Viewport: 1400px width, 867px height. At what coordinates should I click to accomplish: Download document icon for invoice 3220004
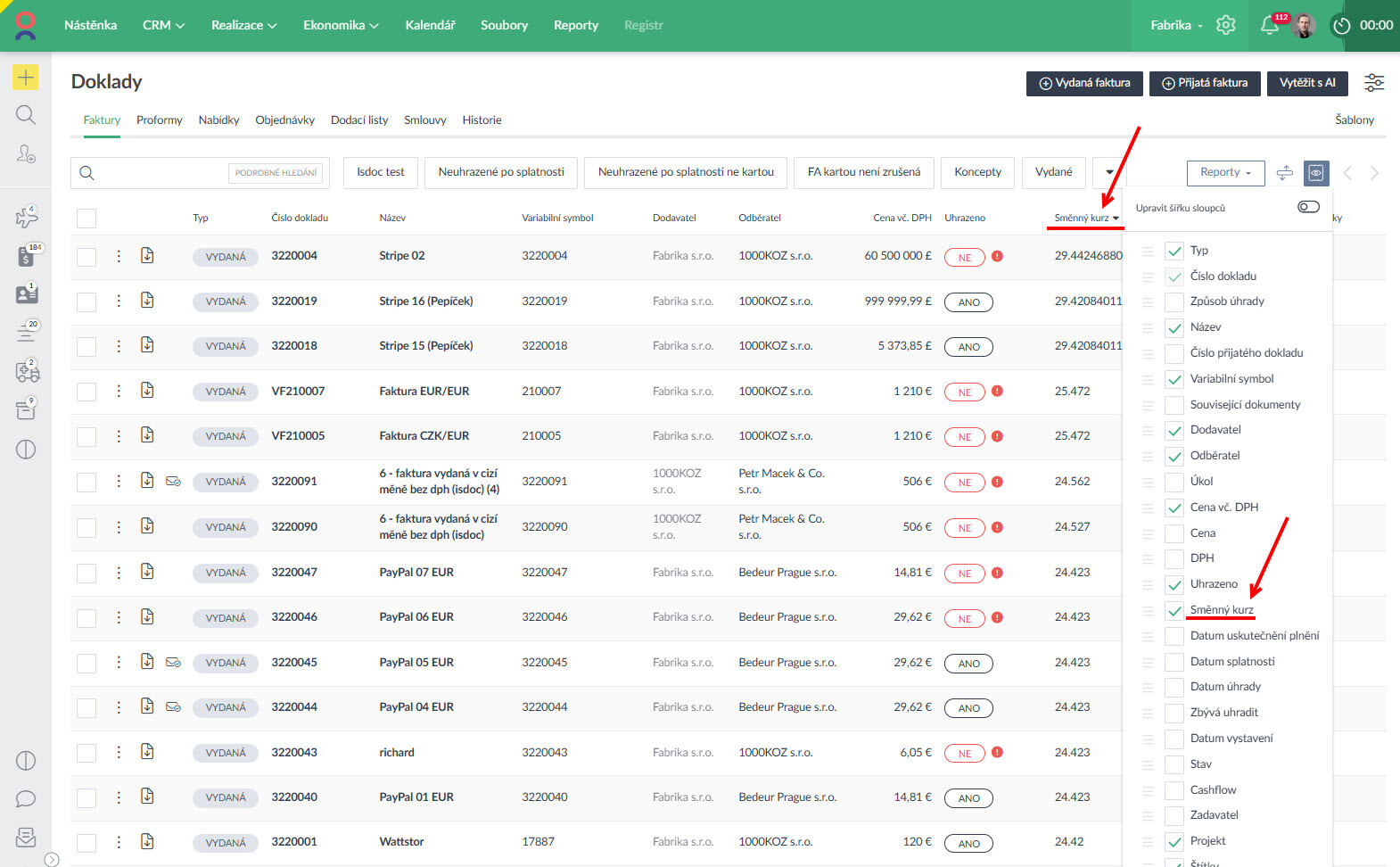coord(147,256)
